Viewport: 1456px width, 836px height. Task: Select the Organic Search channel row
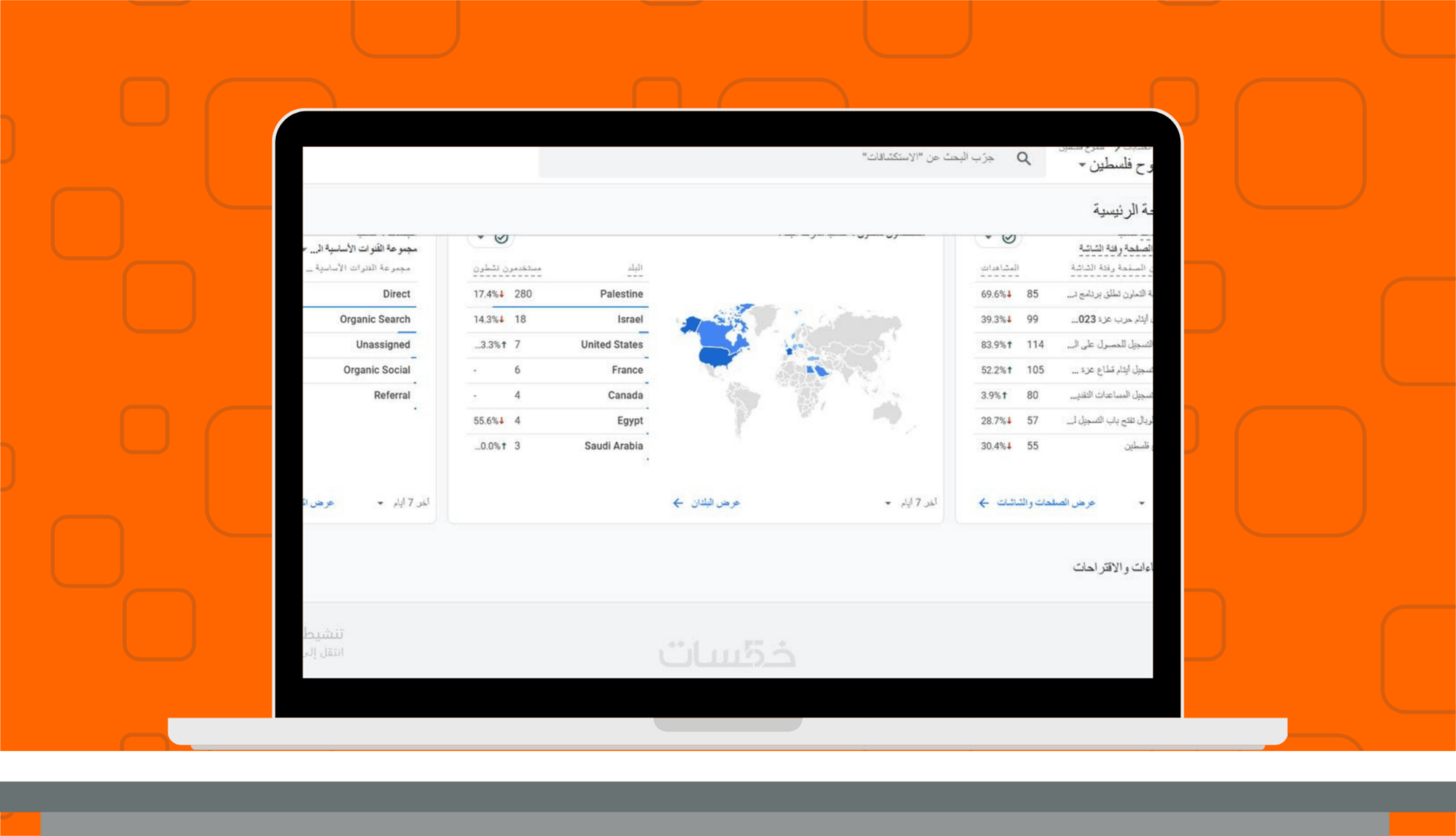point(375,319)
